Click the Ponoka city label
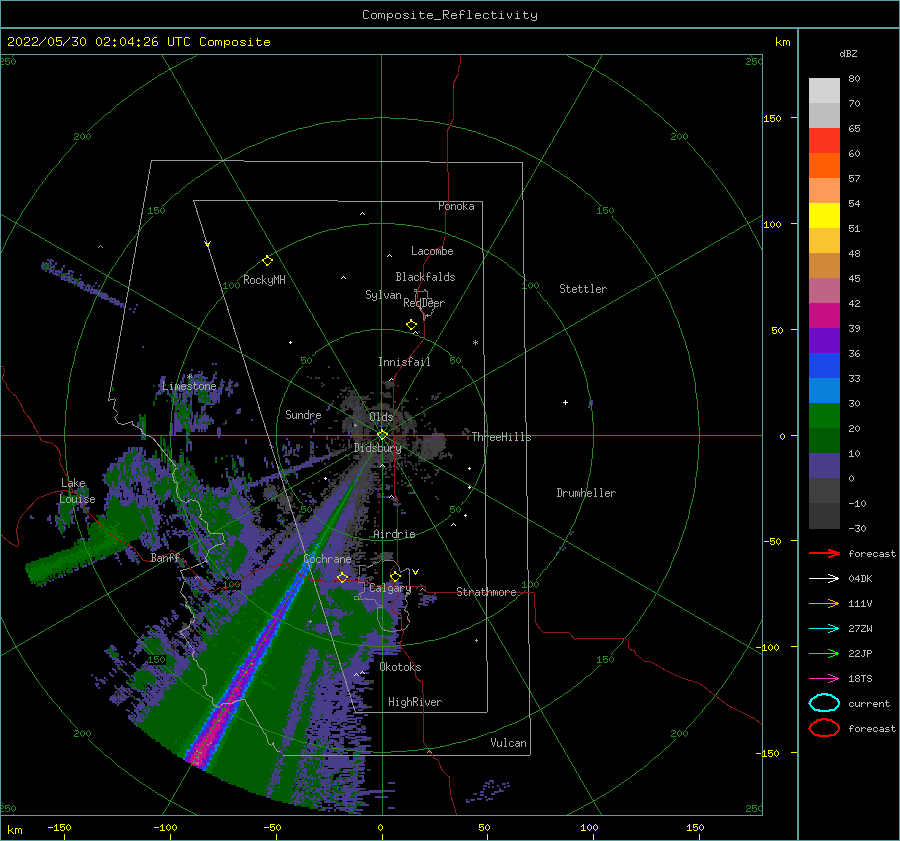 point(456,206)
